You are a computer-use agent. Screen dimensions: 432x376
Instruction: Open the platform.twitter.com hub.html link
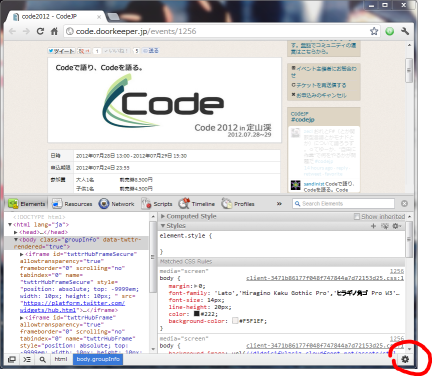[73, 307]
